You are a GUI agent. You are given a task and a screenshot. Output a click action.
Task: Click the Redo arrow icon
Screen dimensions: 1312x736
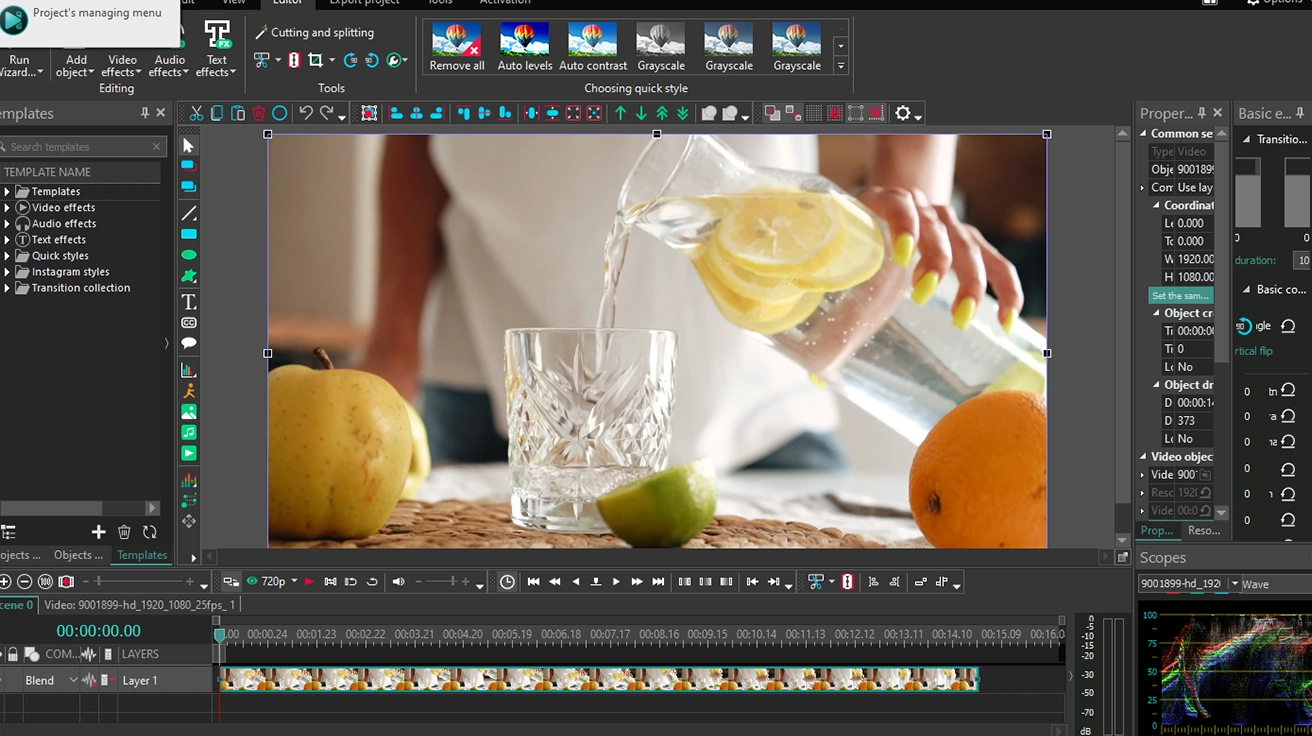[x=326, y=113]
